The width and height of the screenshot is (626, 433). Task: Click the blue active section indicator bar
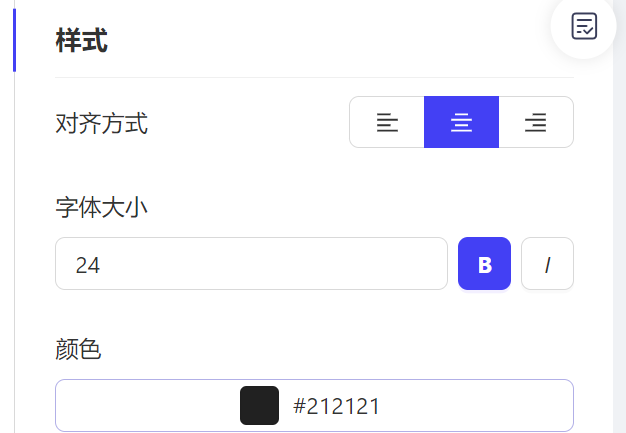click(14, 40)
